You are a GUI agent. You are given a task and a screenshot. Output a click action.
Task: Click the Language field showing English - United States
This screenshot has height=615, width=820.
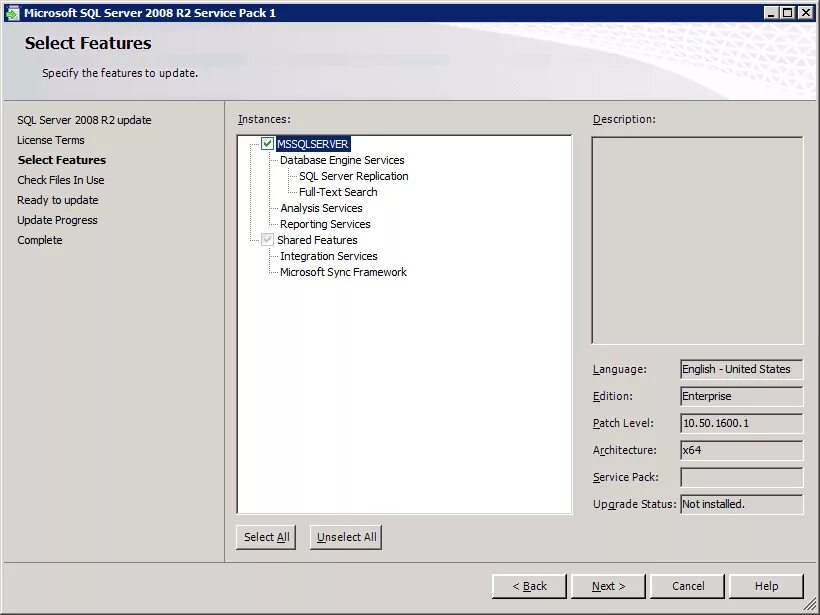click(x=742, y=369)
